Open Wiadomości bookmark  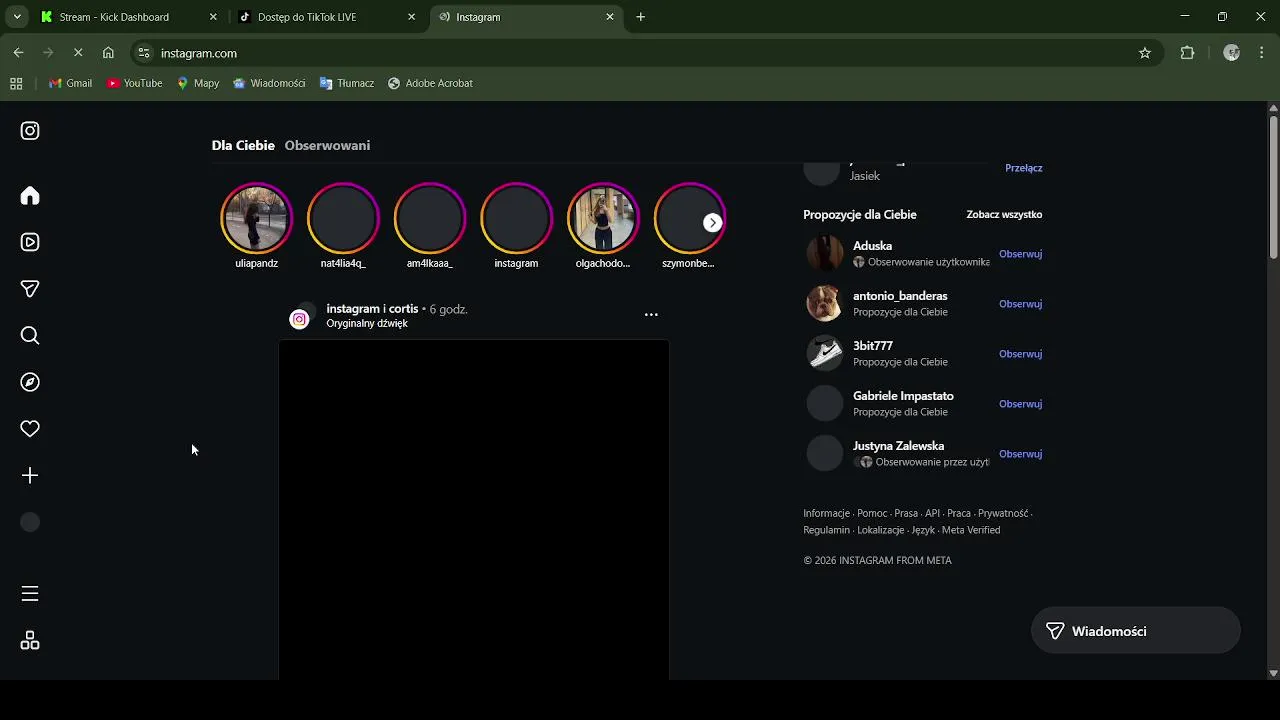click(269, 83)
